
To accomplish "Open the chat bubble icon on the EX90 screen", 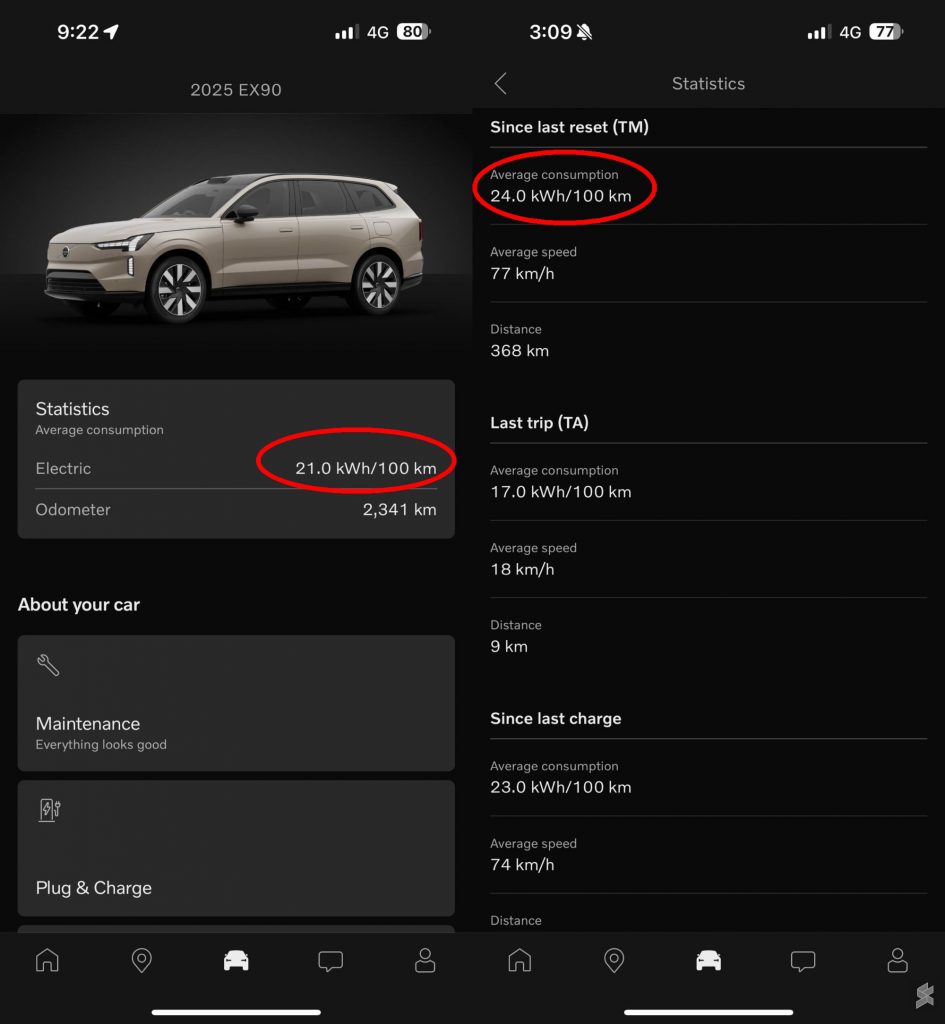I will 330,961.
